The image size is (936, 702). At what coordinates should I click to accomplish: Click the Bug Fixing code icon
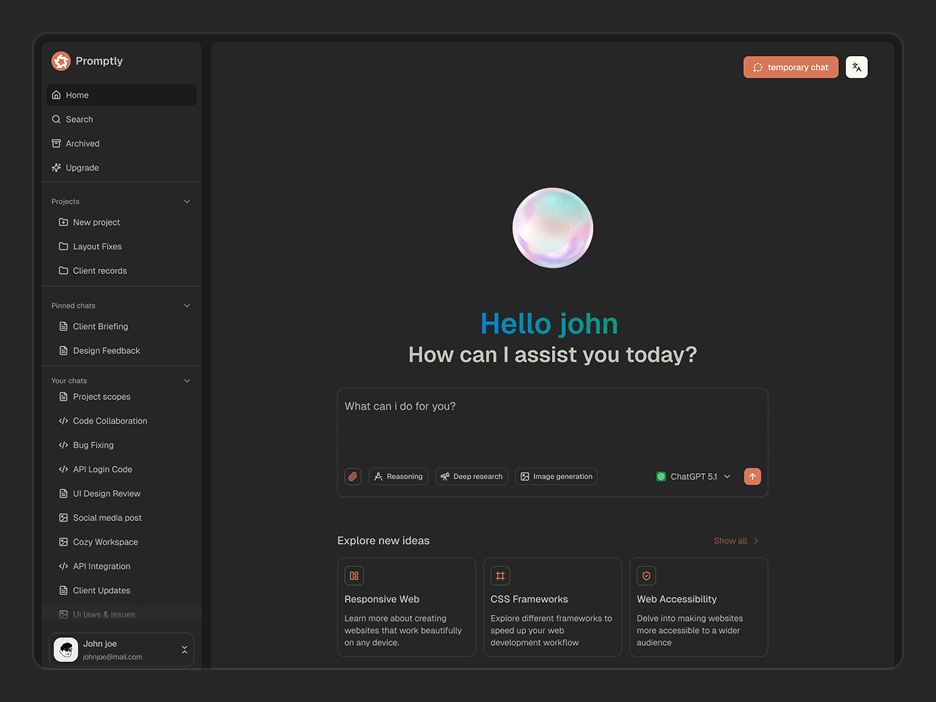tap(63, 445)
